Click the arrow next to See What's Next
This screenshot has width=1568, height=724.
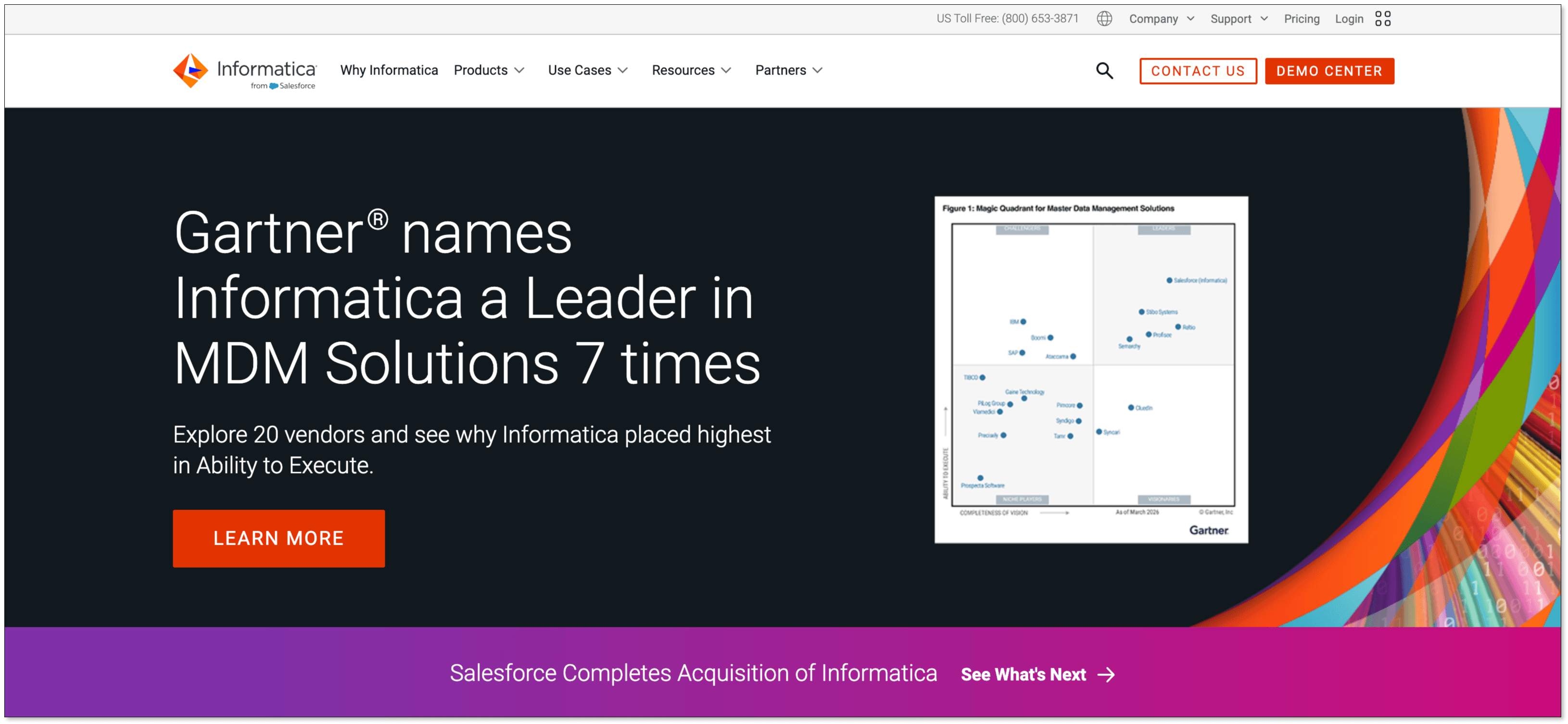(1107, 674)
